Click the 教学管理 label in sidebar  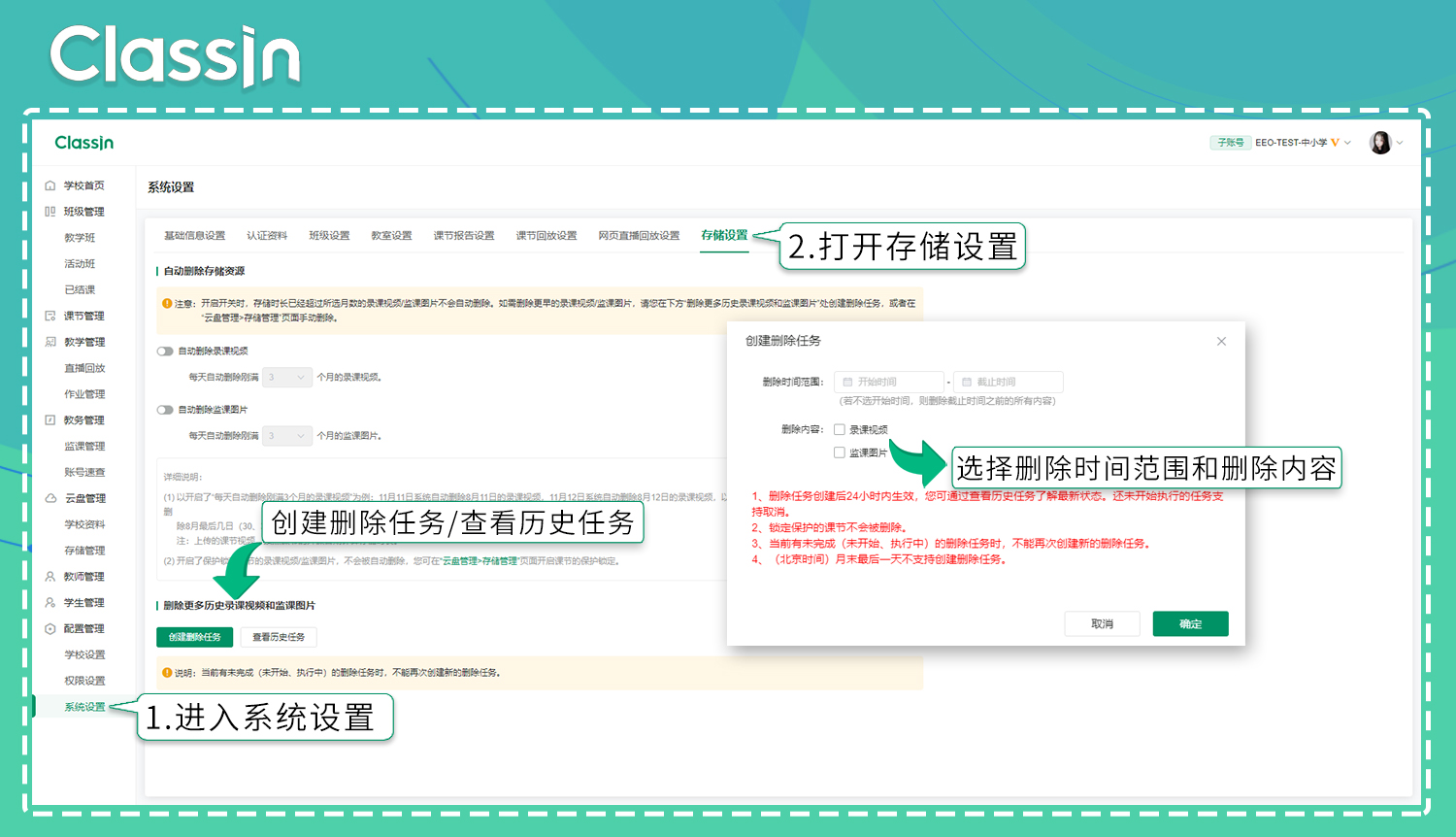tap(84, 342)
